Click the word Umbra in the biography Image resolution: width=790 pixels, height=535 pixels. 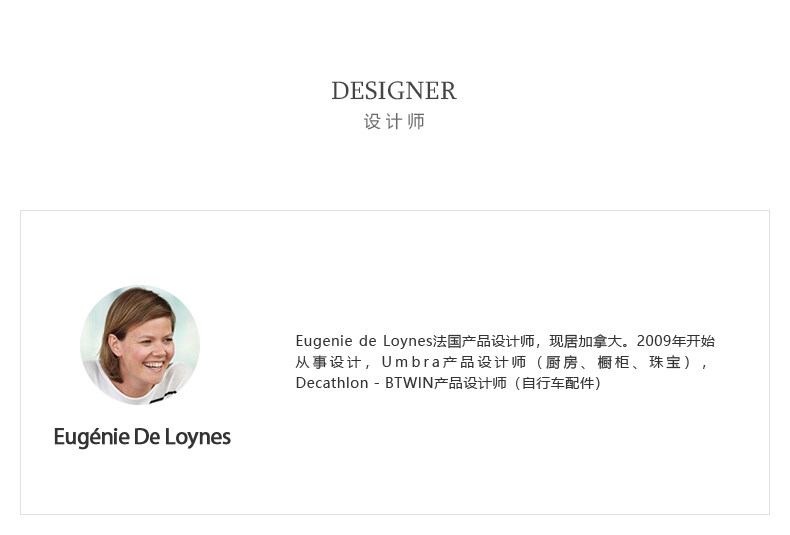(x=411, y=362)
